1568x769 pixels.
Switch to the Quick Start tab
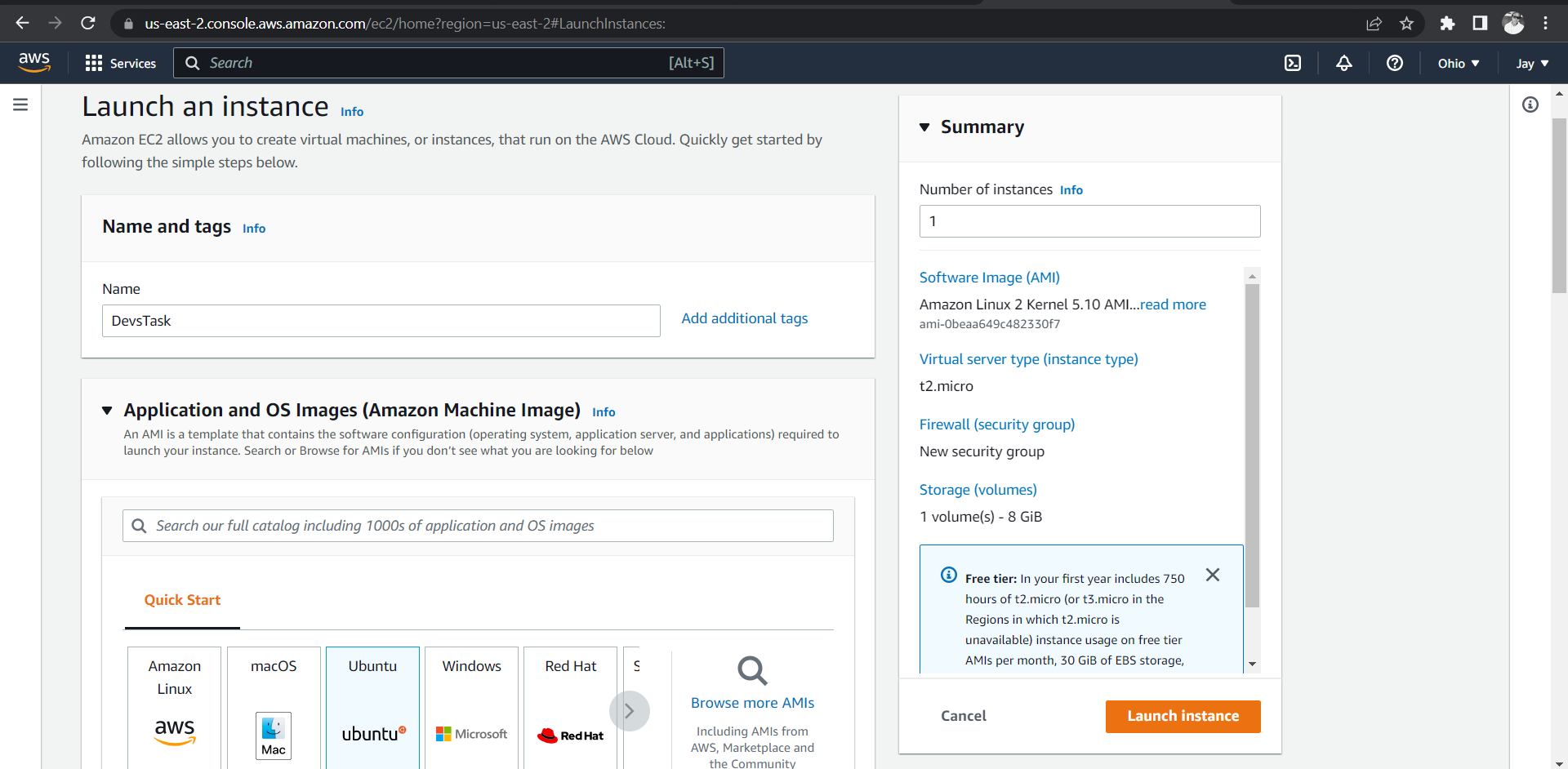(182, 600)
